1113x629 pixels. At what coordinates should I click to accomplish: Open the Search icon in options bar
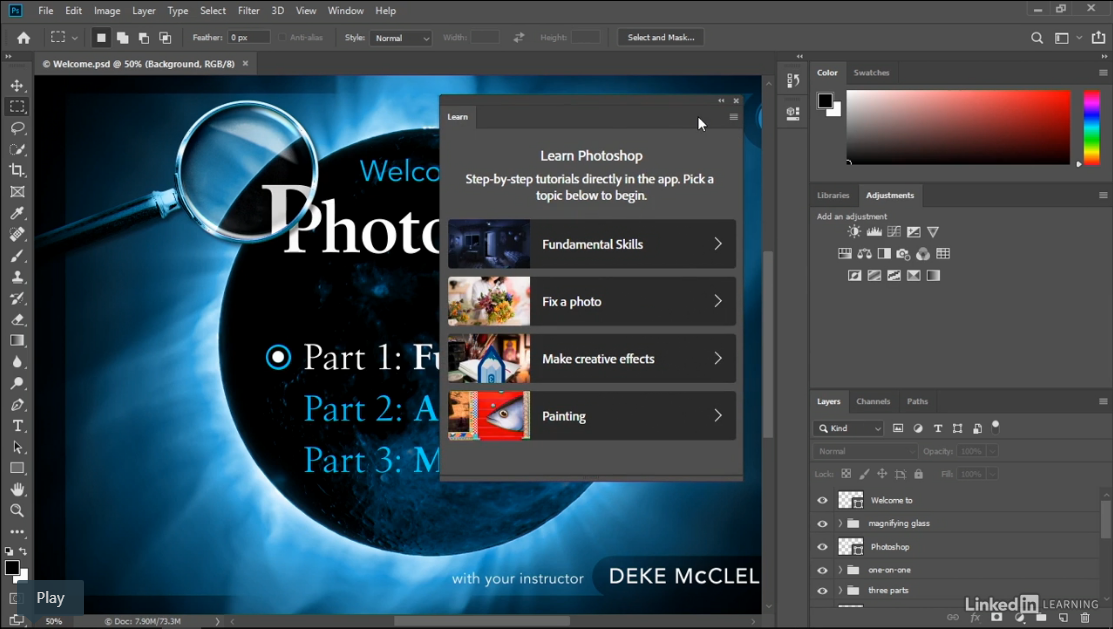point(1037,38)
